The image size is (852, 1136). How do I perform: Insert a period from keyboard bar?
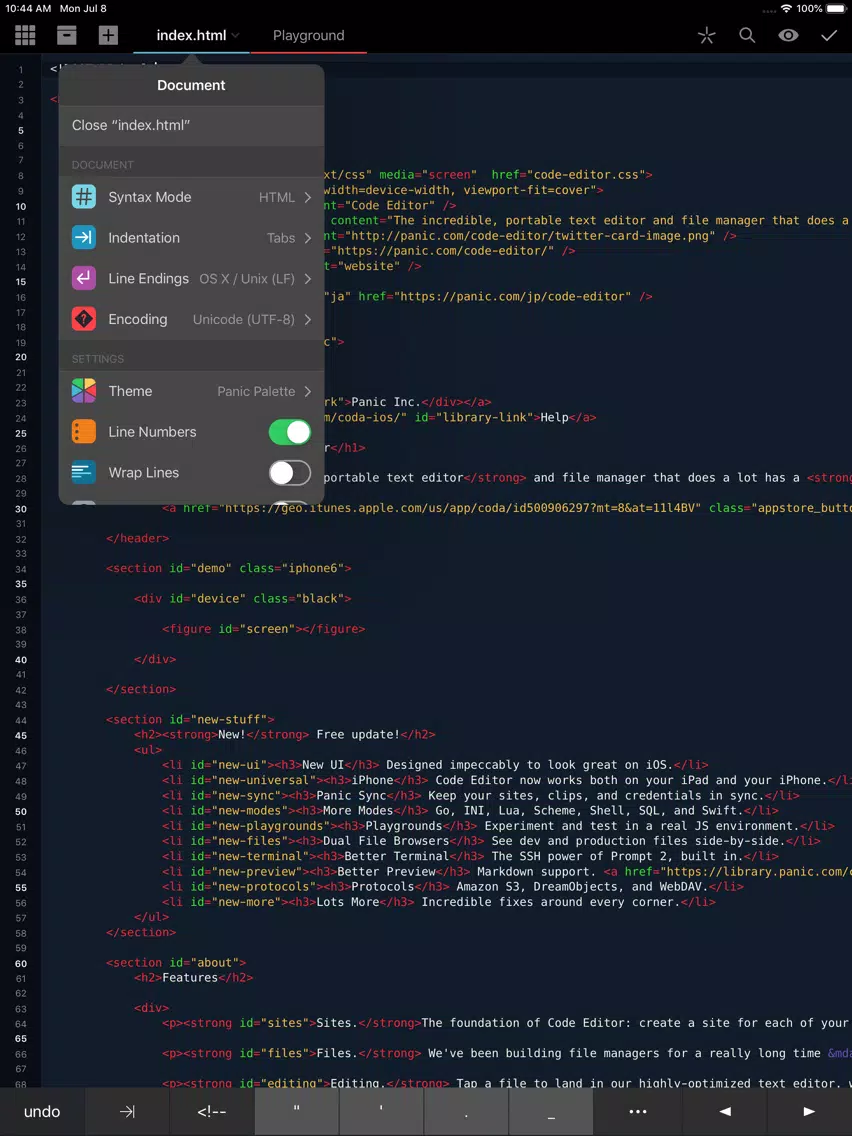(466, 1111)
